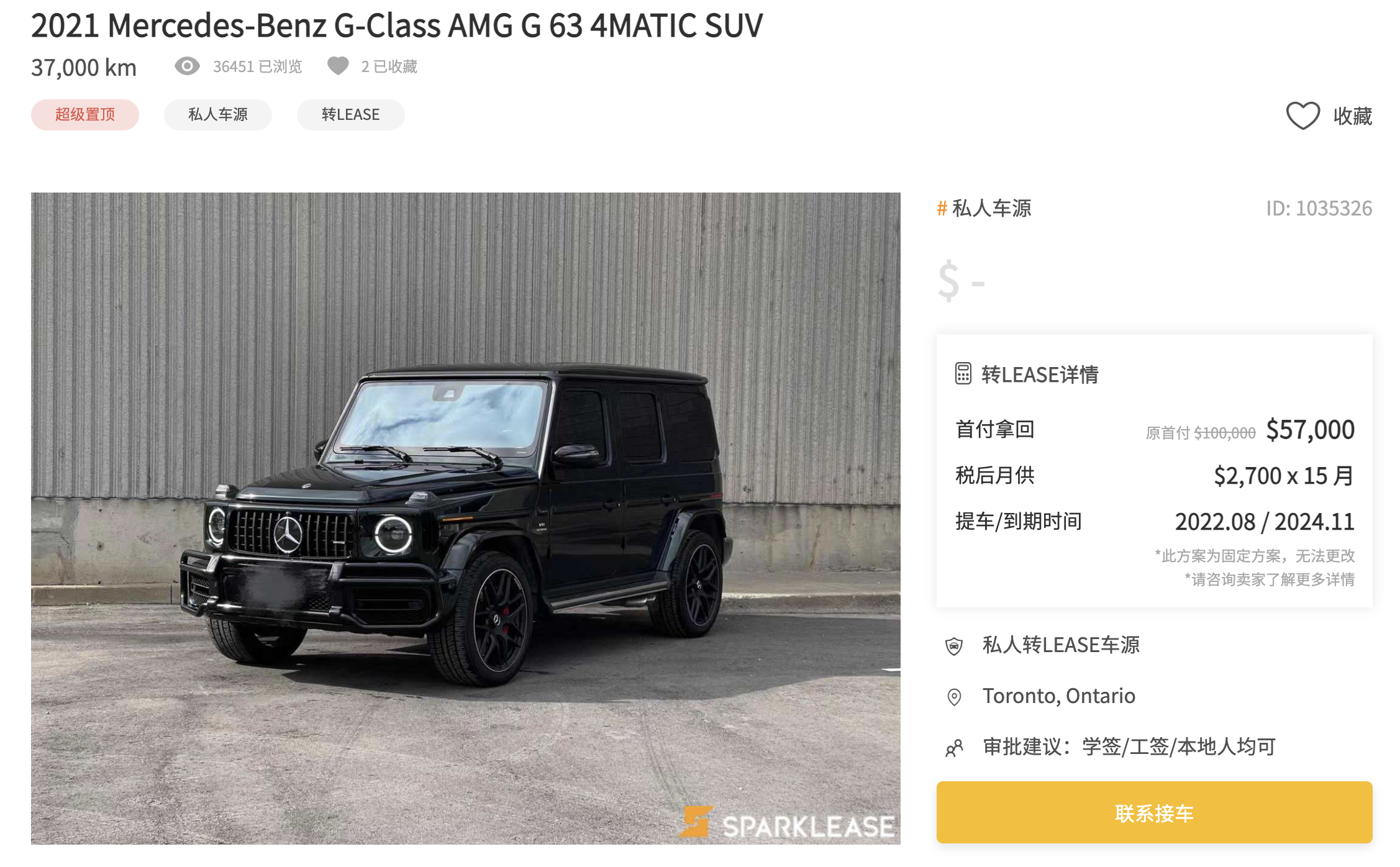1400x867 pixels.
Task: Click the location pin icon
Action: point(954,697)
